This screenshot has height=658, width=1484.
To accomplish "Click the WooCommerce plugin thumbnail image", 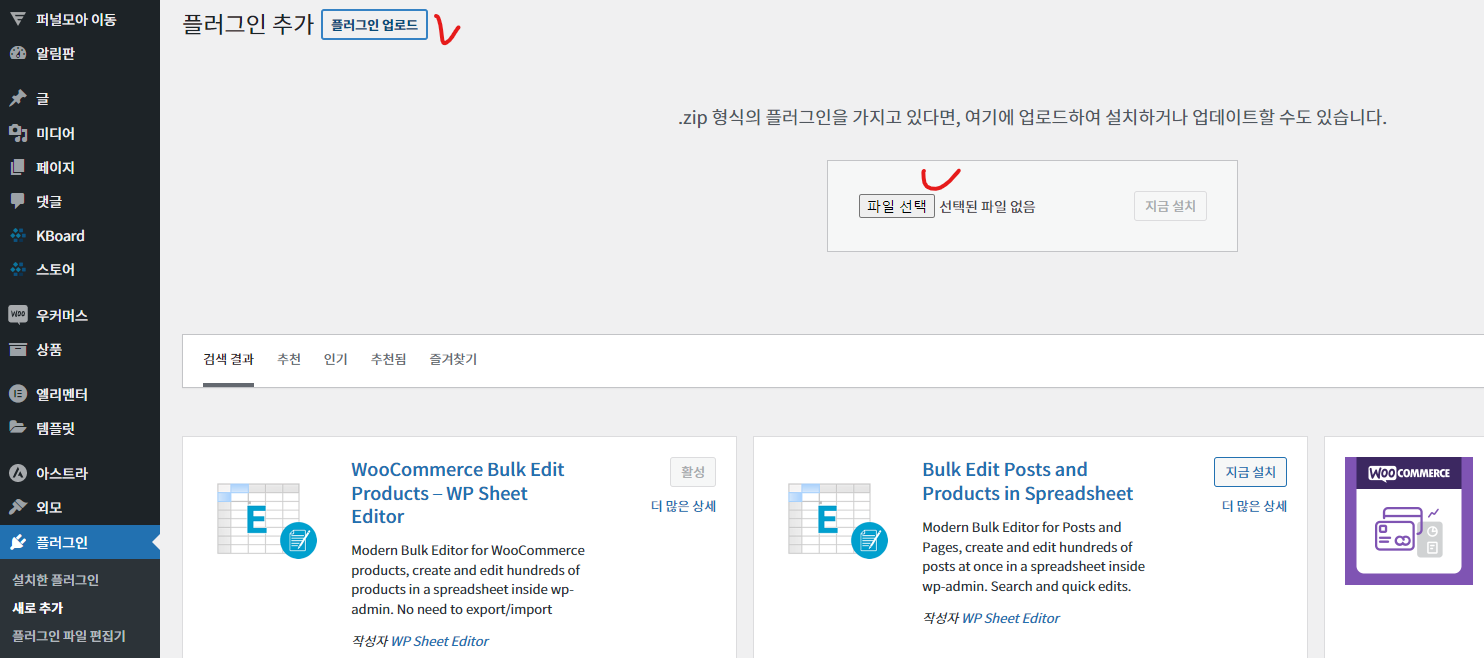I will 1409,521.
